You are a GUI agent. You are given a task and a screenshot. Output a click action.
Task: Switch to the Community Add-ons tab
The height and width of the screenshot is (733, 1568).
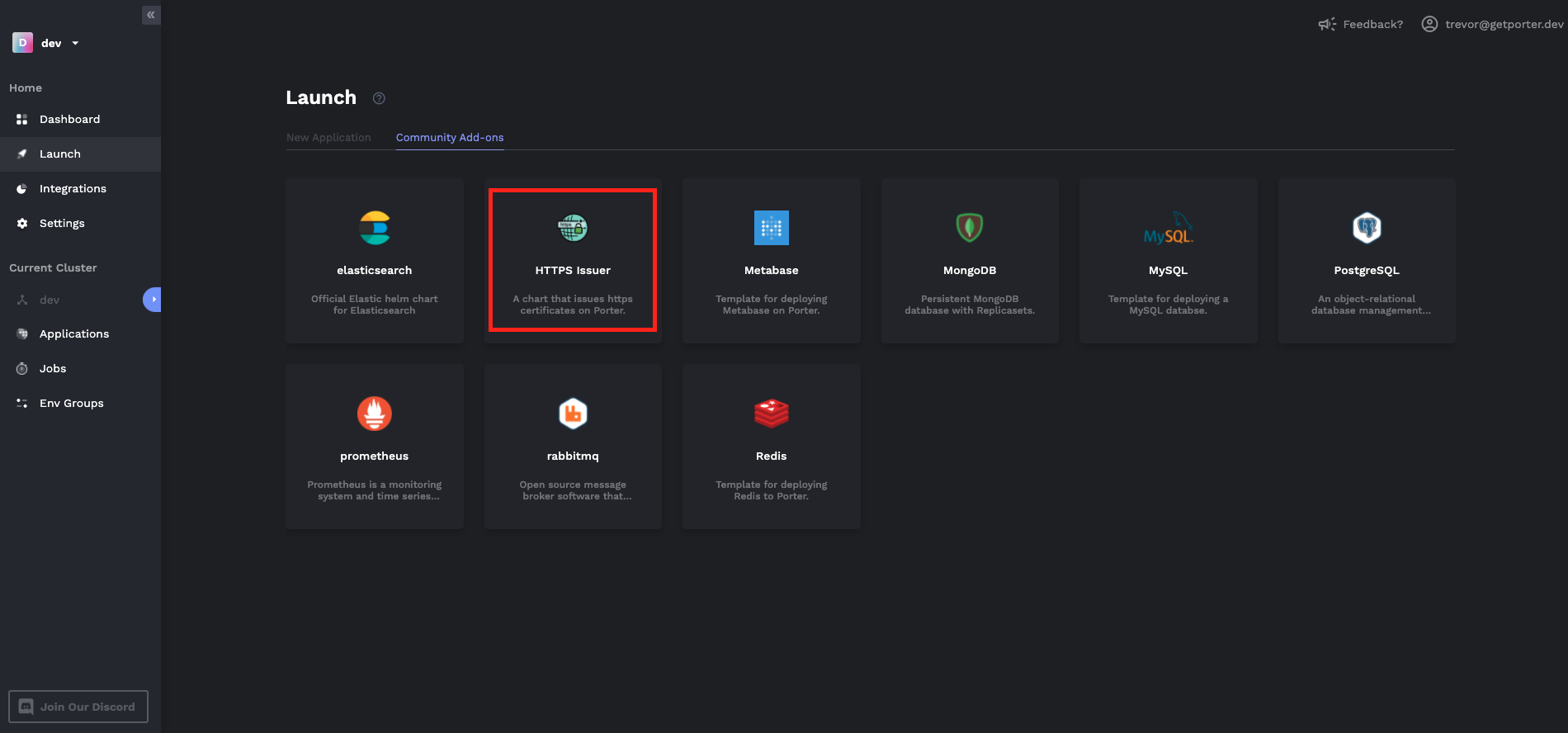pos(450,138)
